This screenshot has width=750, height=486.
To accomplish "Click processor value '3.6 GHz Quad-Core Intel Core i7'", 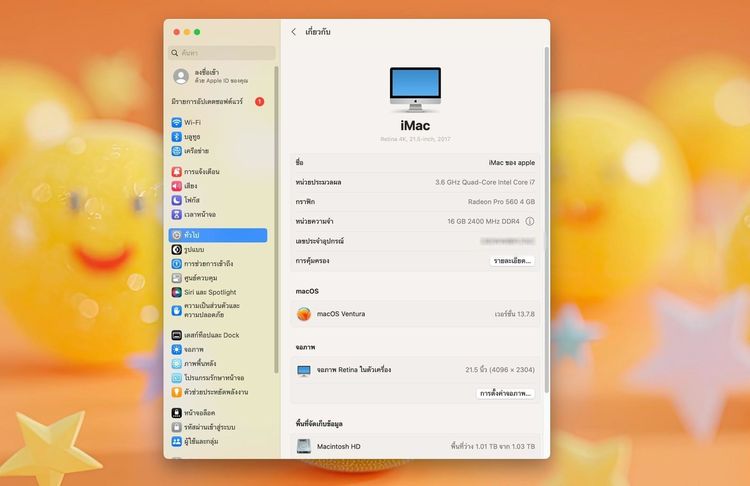I will pos(485,182).
